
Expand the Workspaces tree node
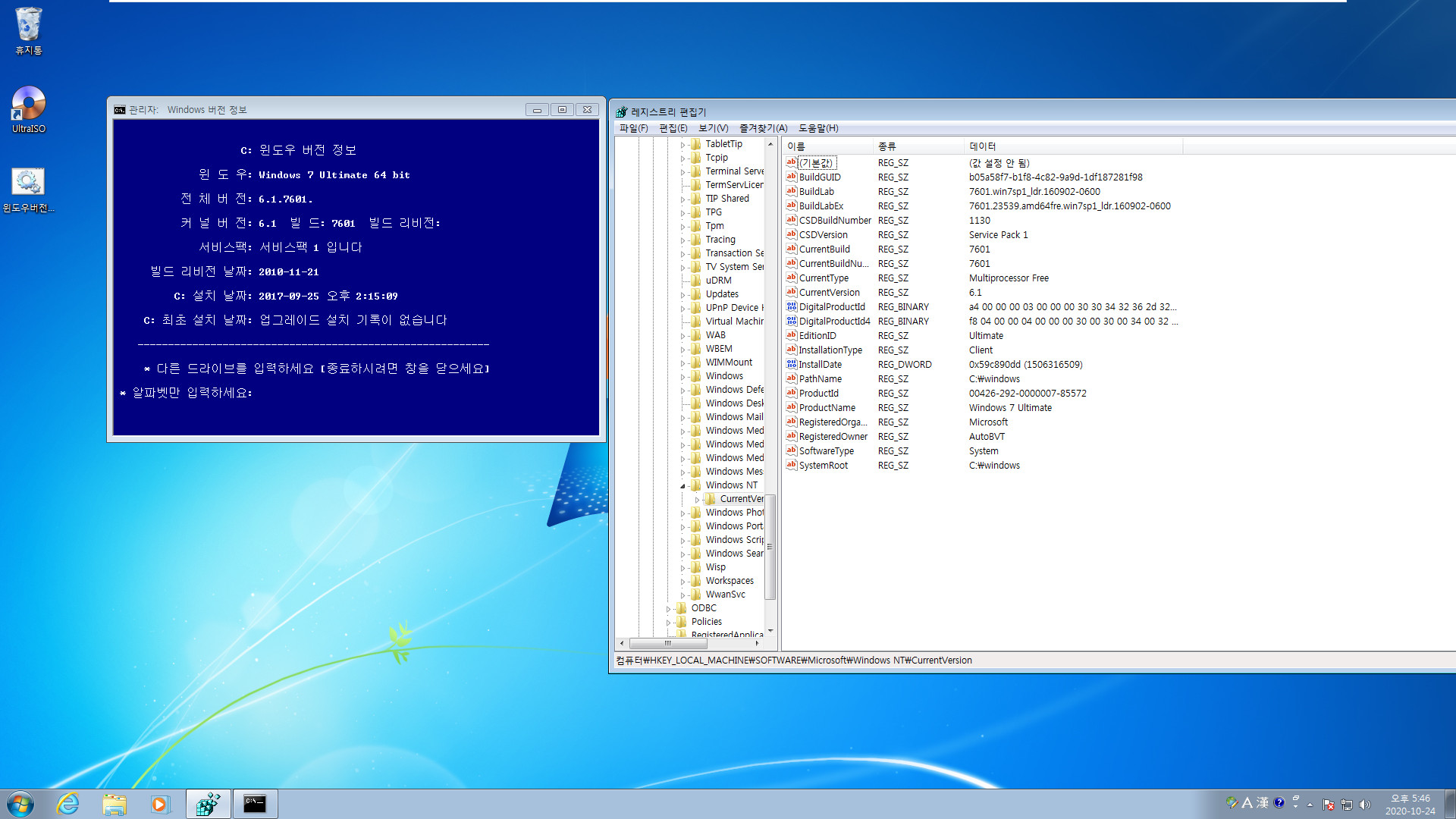(682, 581)
